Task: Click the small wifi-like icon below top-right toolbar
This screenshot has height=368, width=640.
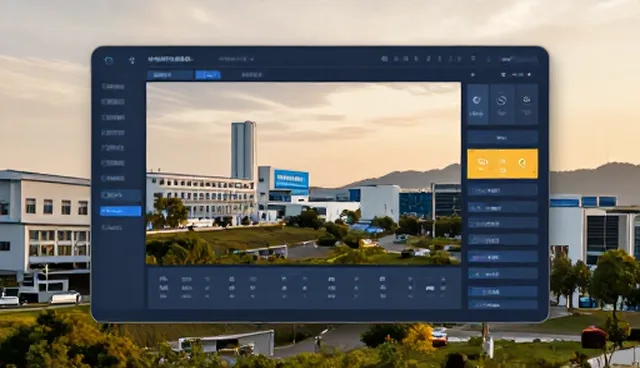Action: [x=503, y=75]
